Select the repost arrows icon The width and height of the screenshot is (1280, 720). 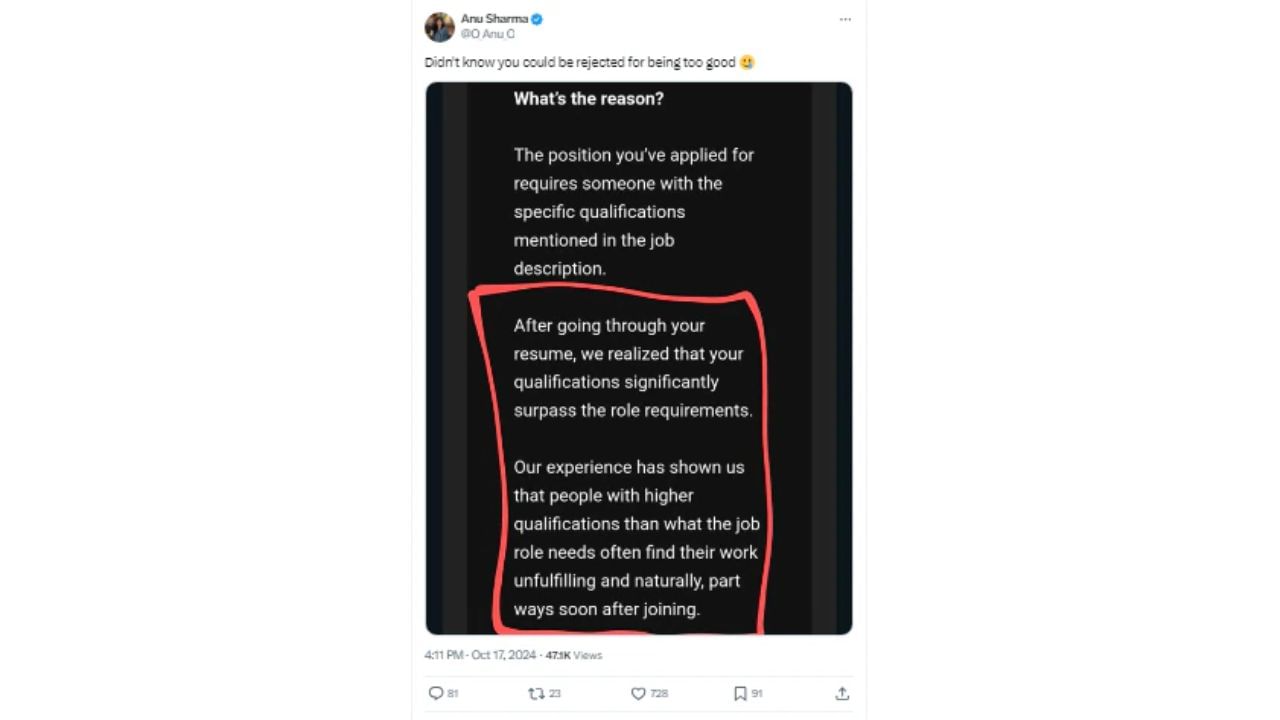click(537, 693)
